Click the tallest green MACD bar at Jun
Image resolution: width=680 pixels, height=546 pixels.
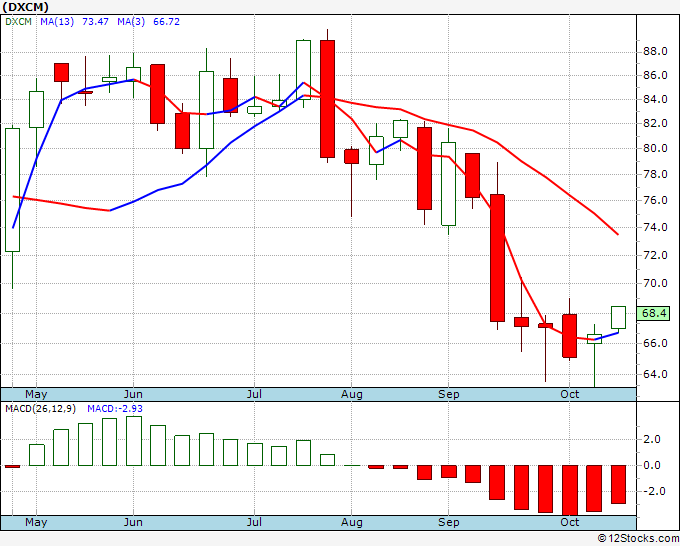[x=134, y=441]
